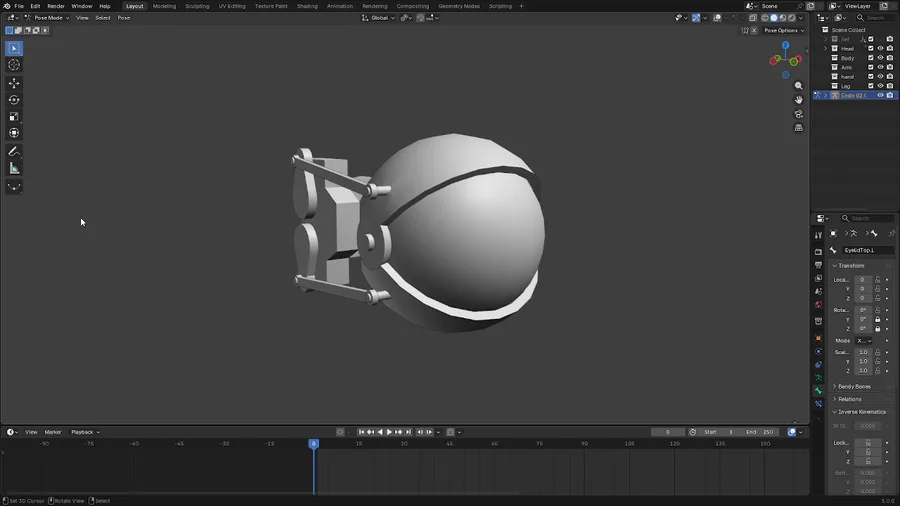Hide the Arm collection with eye icon
Screen dimensions: 900x506
[880, 67]
